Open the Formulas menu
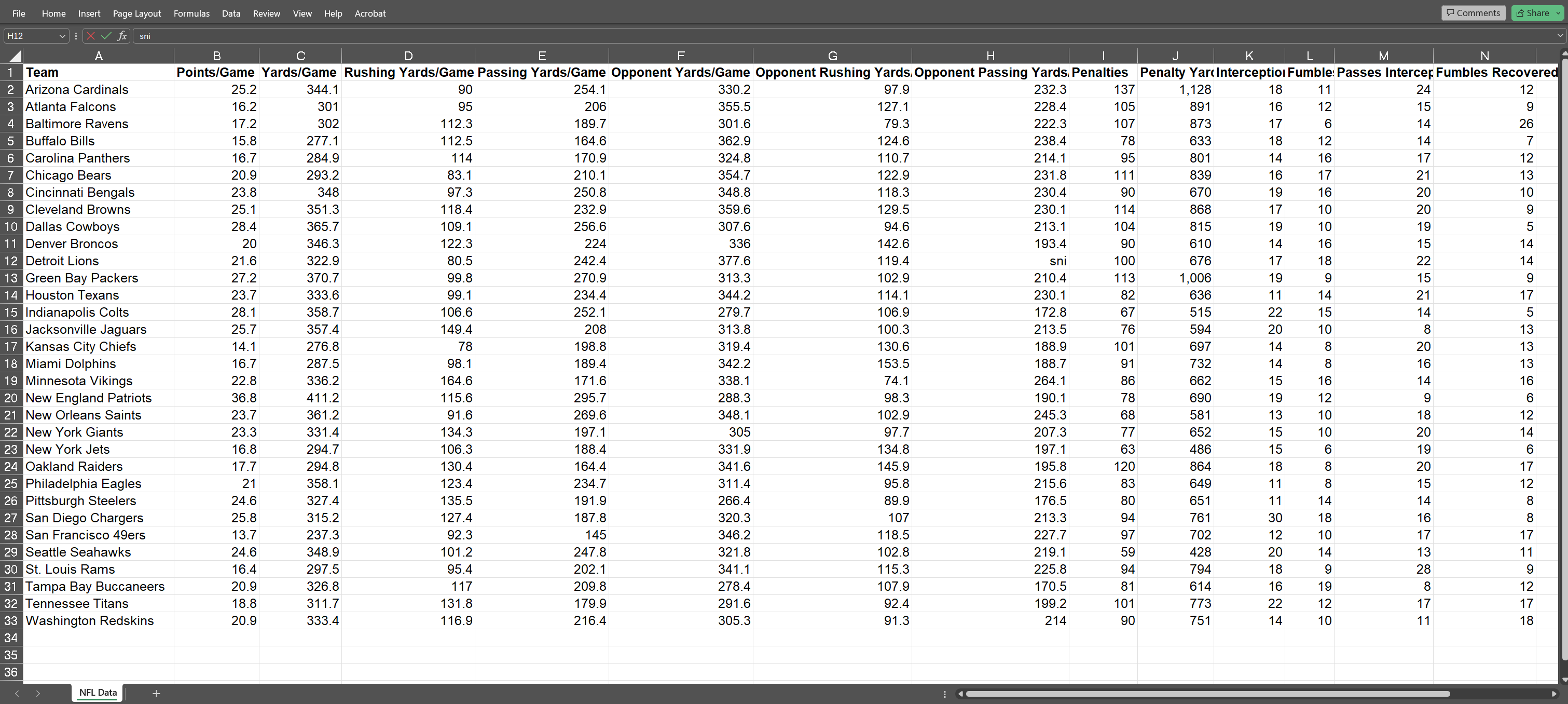1568x704 pixels. (191, 13)
